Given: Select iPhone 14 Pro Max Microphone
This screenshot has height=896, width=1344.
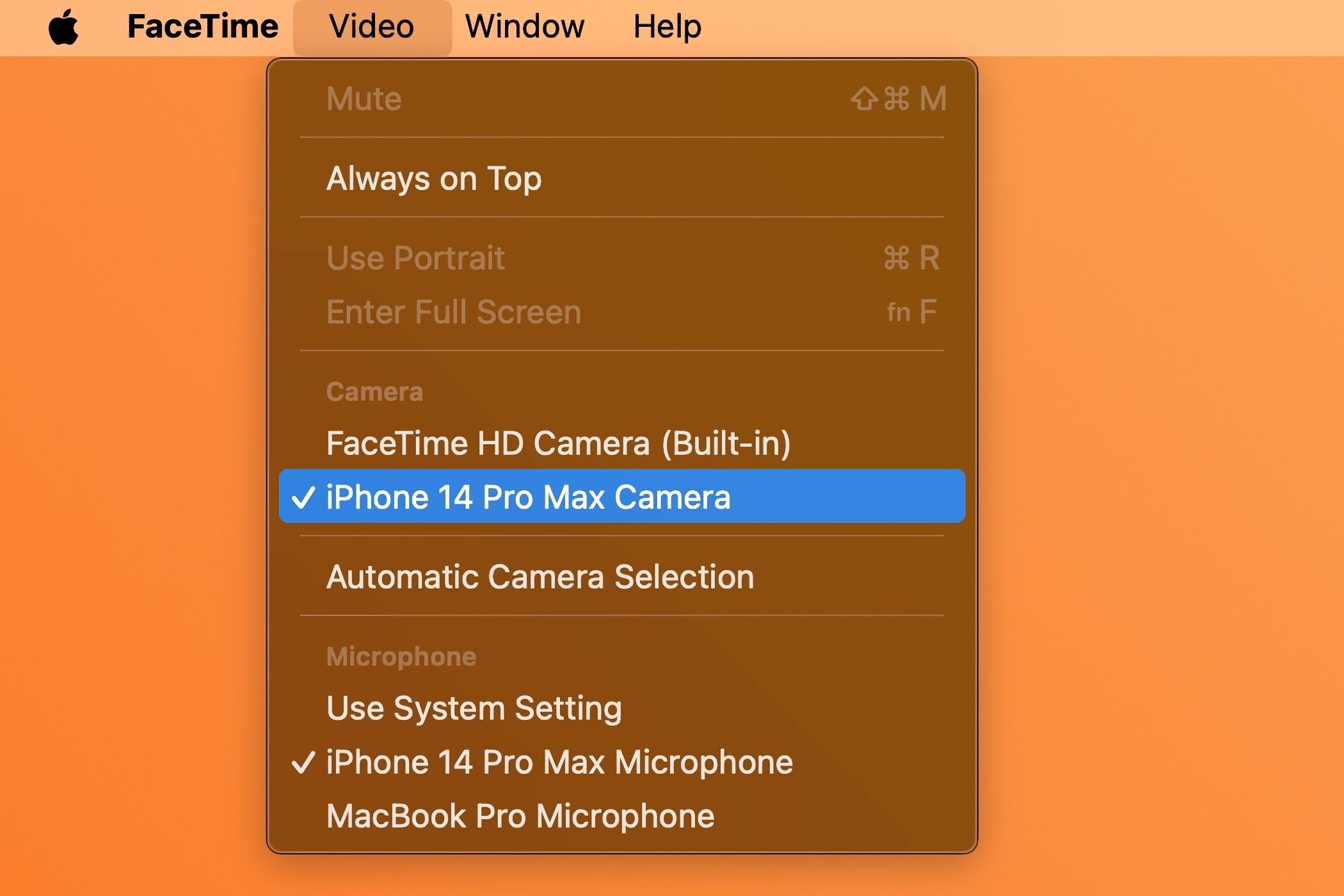Looking at the screenshot, I should pyautogui.click(x=622, y=762).
